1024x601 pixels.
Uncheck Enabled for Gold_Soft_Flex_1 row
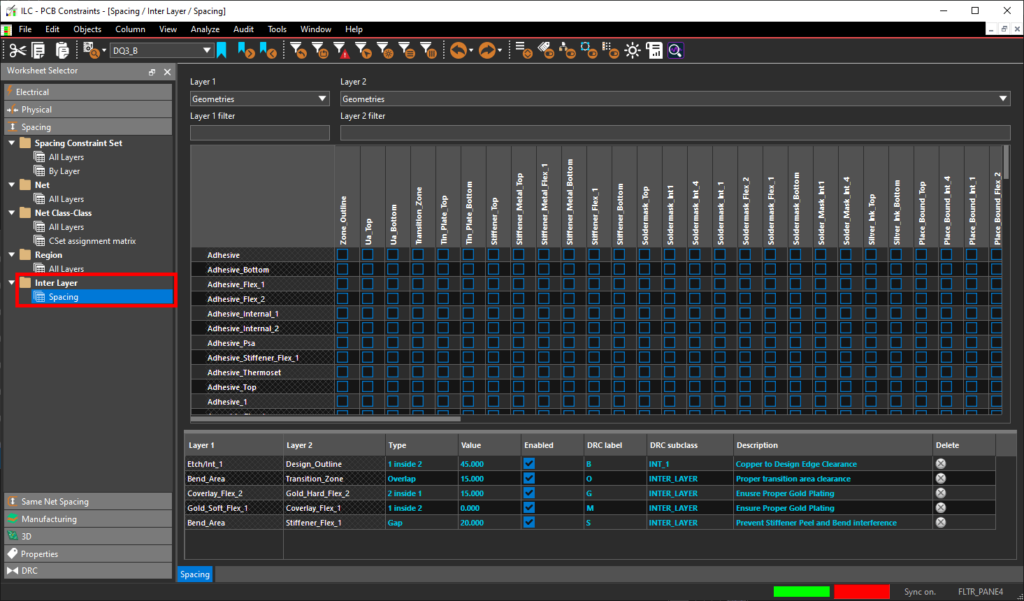pos(529,508)
